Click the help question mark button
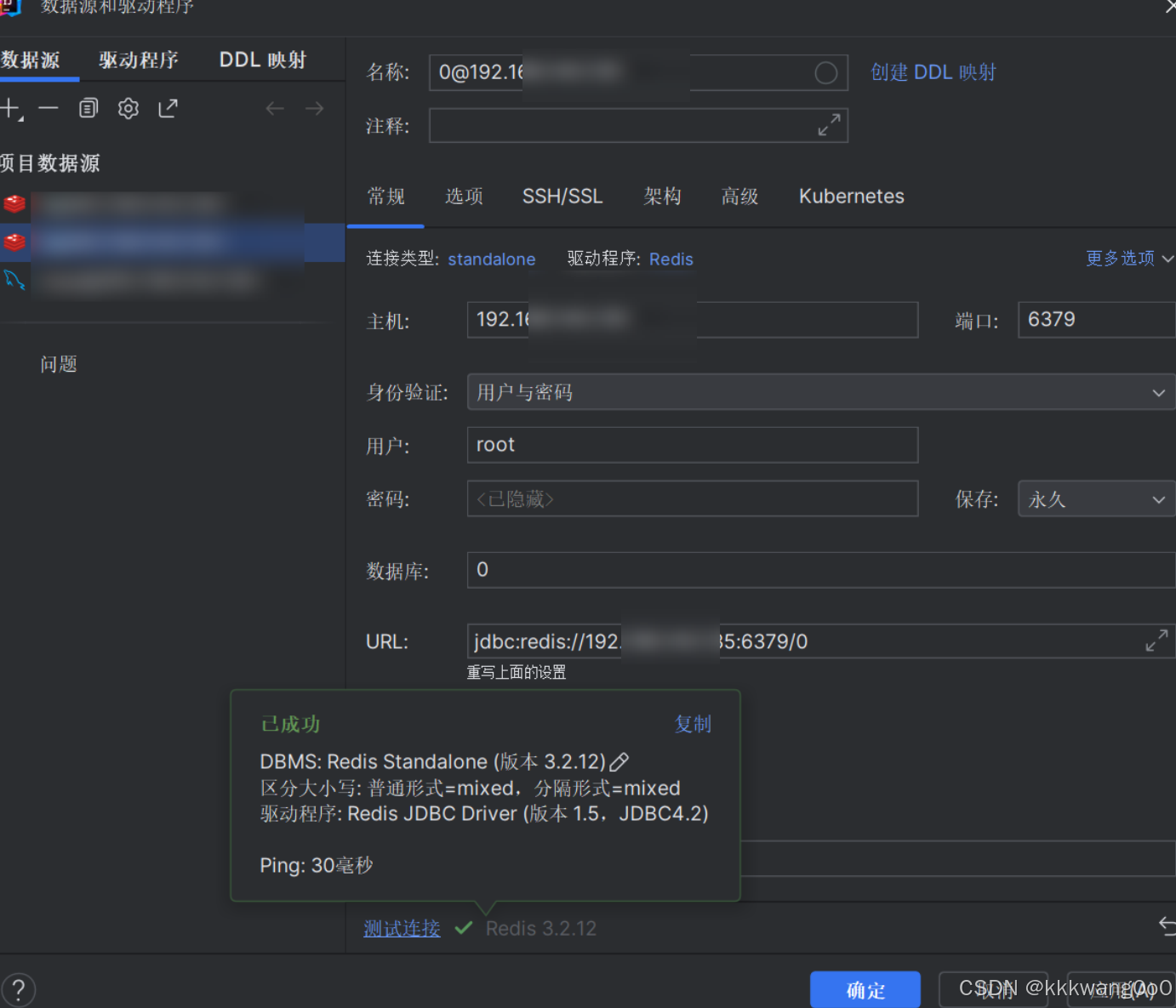The height and width of the screenshot is (1008, 1176). [19, 989]
